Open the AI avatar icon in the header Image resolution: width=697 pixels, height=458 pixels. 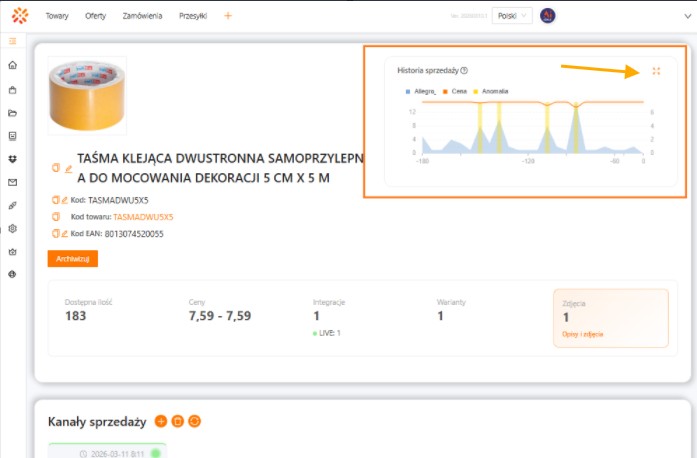click(x=548, y=16)
